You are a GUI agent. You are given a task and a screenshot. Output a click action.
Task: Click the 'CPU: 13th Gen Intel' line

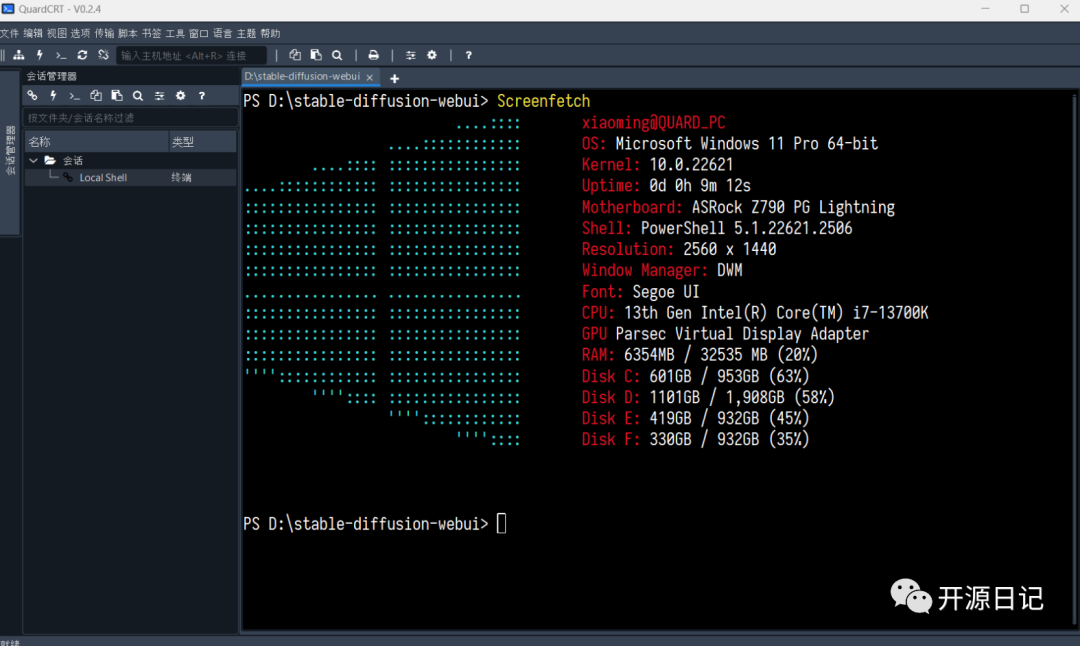point(755,313)
